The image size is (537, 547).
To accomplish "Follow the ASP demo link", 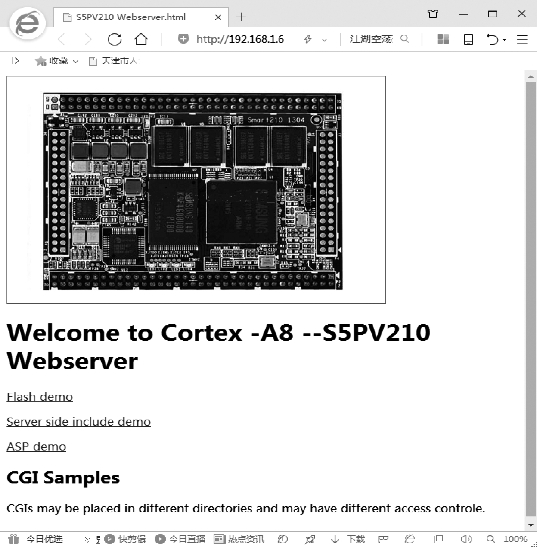I will point(36,447).
